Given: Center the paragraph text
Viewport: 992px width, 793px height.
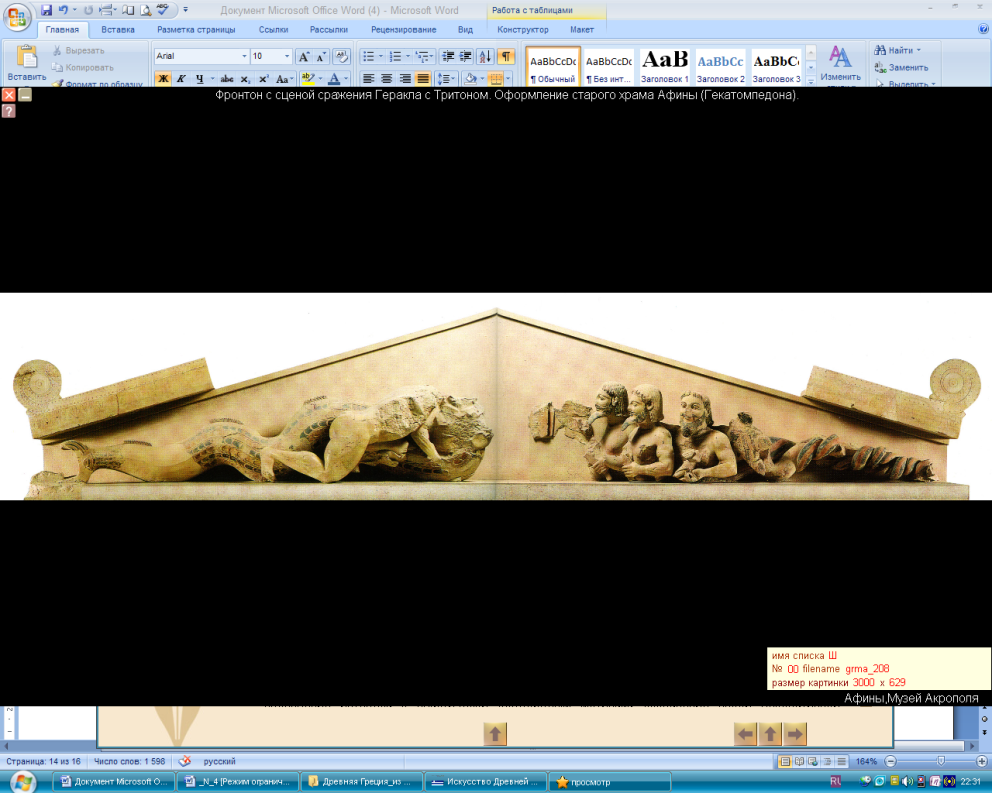Looking at the screenshot, I should (x=387, y=78).
